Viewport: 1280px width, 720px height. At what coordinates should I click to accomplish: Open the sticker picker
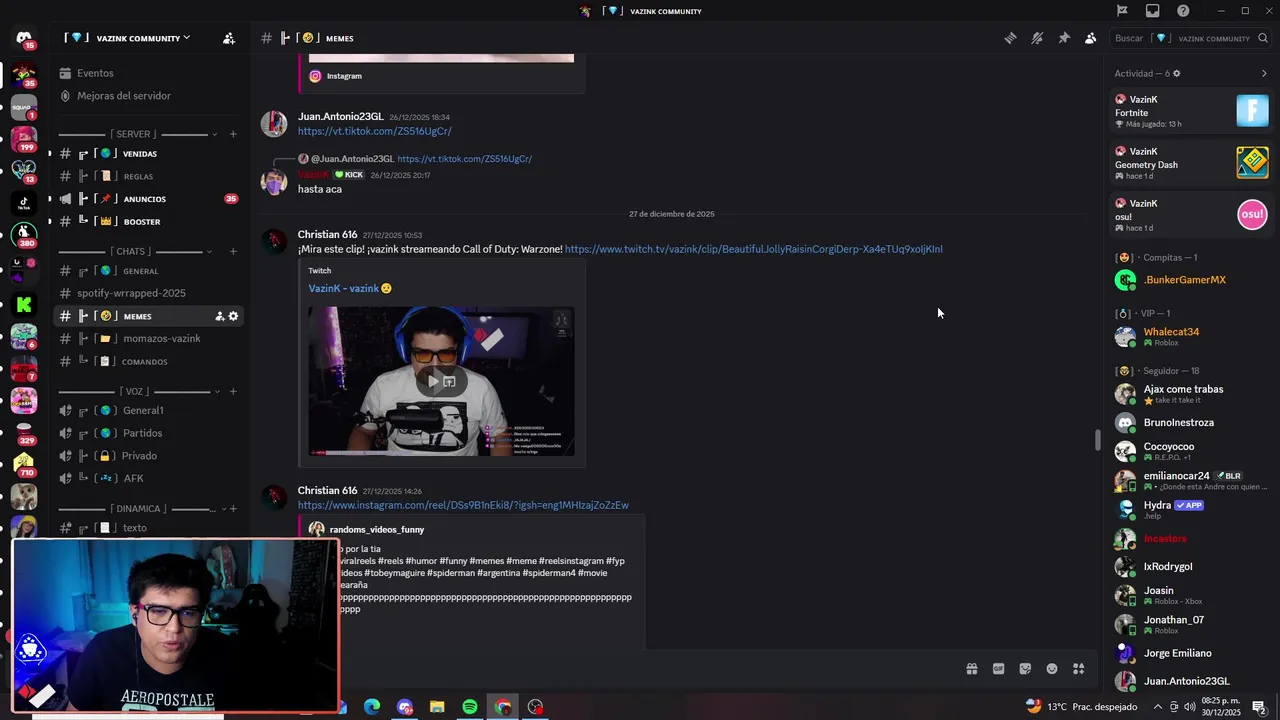click(x=1025, y=669)
